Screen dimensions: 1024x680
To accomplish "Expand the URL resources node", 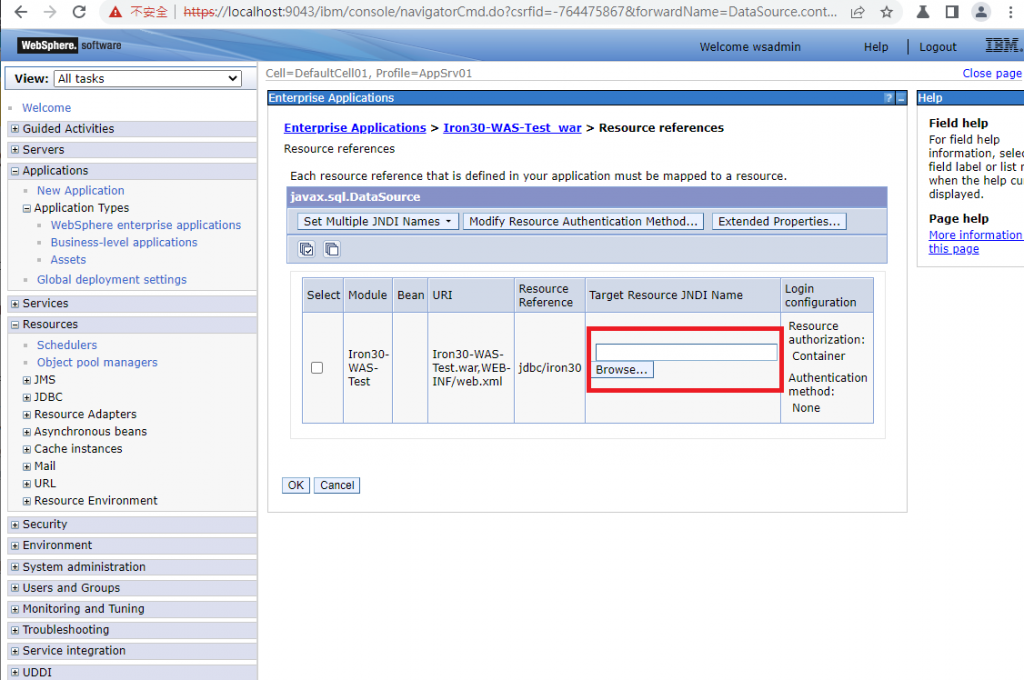I will (x=27, y=484).
